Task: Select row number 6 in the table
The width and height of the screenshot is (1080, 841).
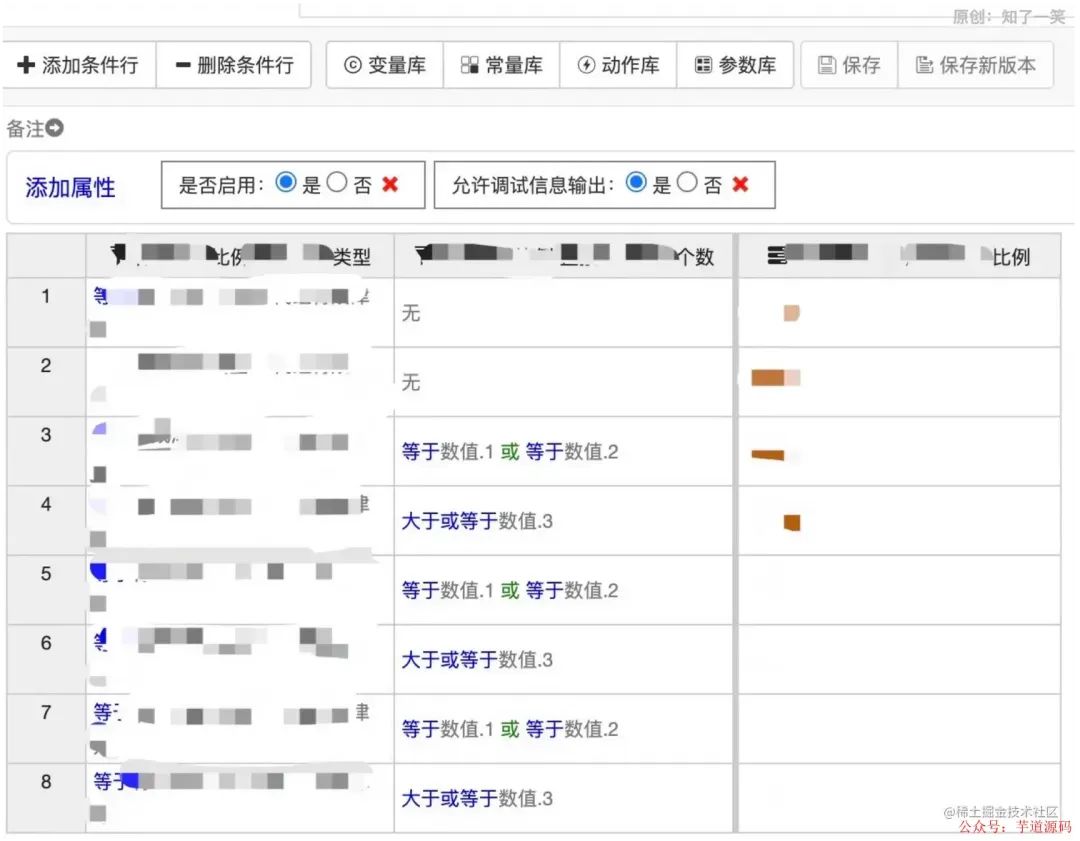Action: point(46,643)
